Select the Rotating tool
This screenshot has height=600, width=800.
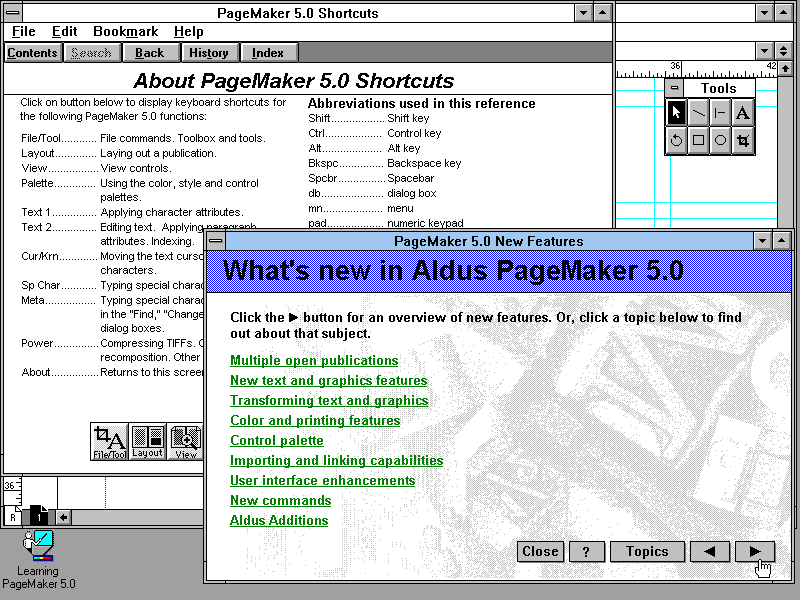coord(676,140)
